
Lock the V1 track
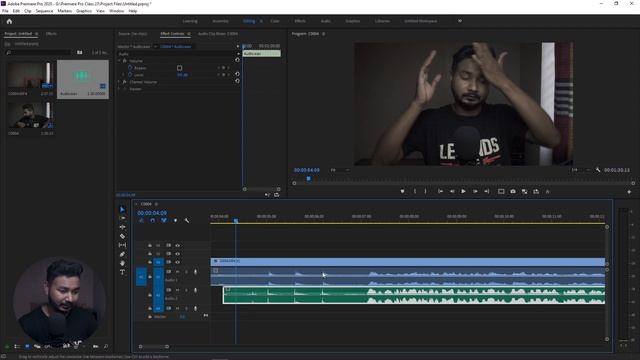click(150, 262)
